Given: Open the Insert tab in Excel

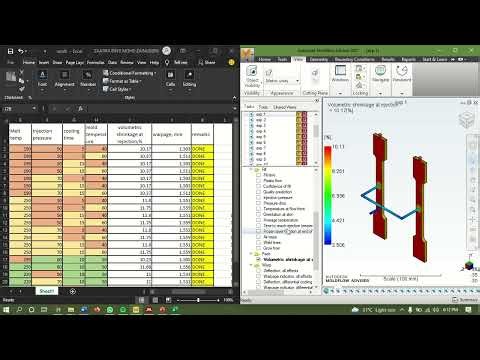Looking at the screenshot, I should [44, 63].
